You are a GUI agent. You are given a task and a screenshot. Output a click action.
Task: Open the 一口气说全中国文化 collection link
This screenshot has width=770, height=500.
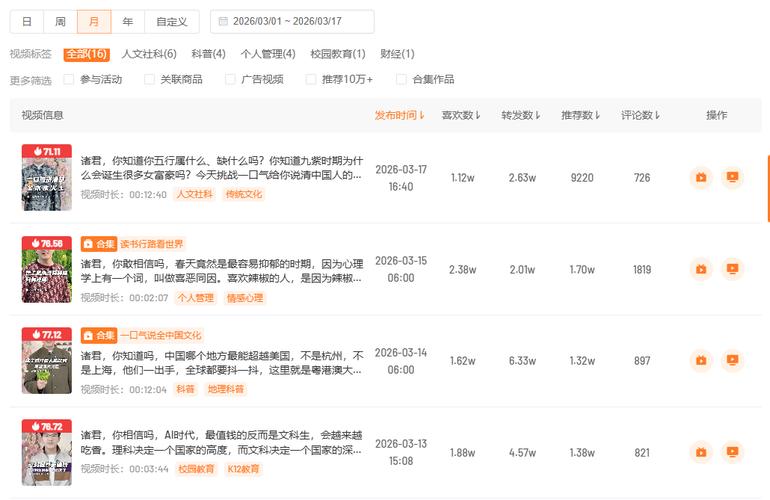coord(161,336)
